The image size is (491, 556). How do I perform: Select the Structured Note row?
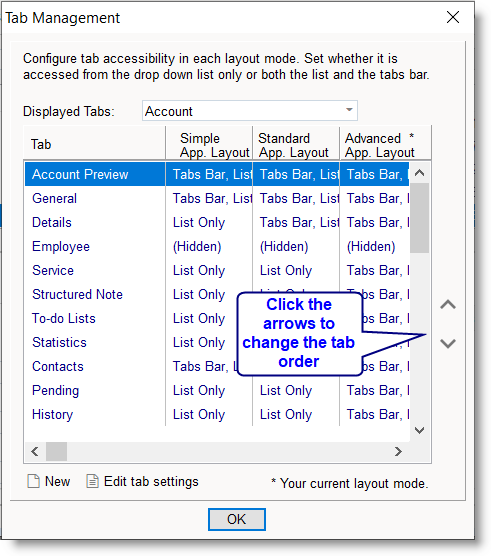click(x=217, y=295)
